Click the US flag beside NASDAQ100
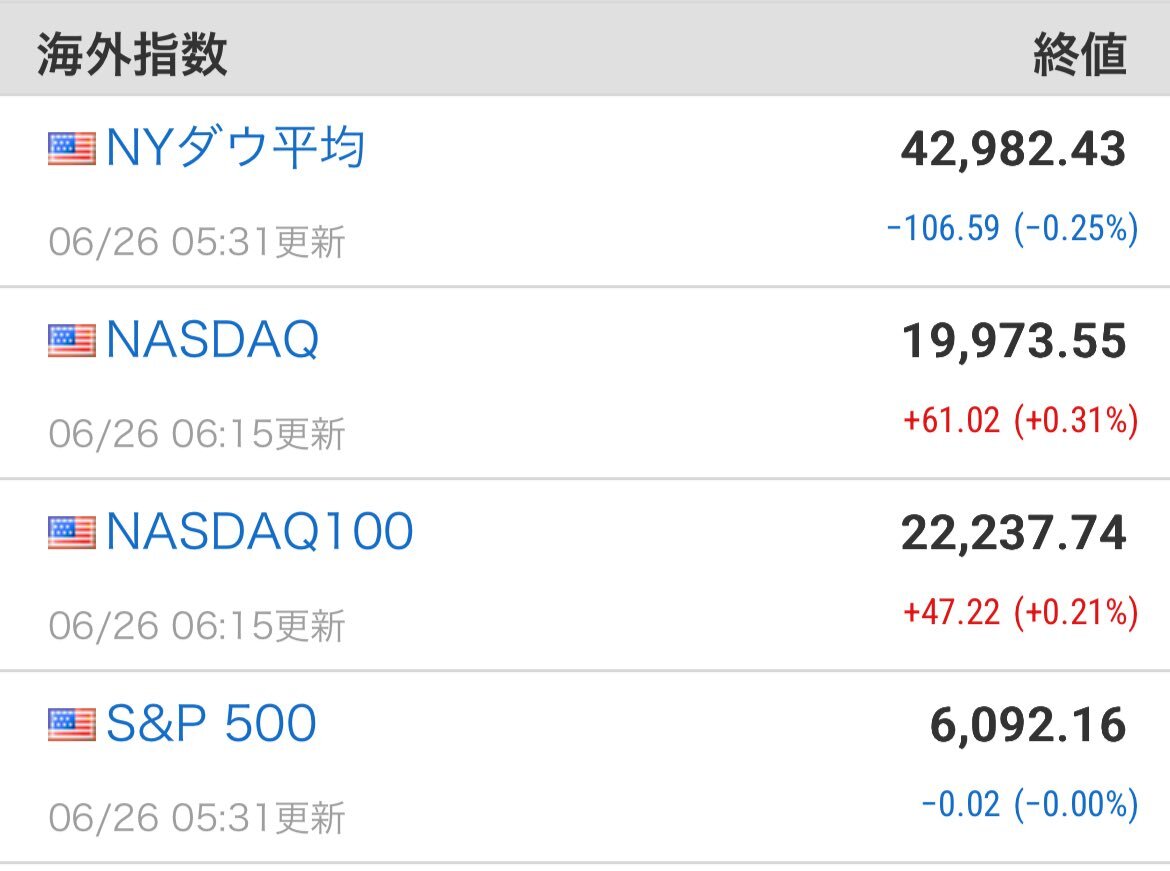1170x871 pixels. pos(72,532)
